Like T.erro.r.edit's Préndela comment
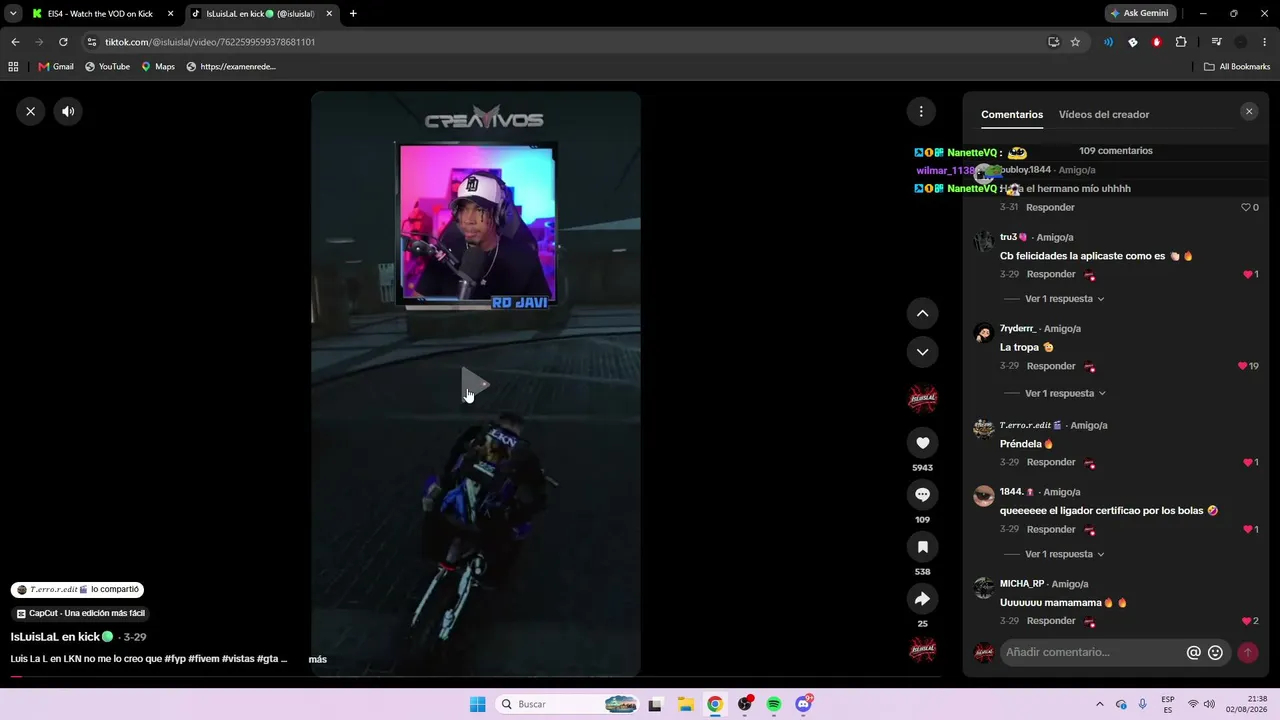The width and height of the screenshot is (1280, 720). click(1250, 462)
